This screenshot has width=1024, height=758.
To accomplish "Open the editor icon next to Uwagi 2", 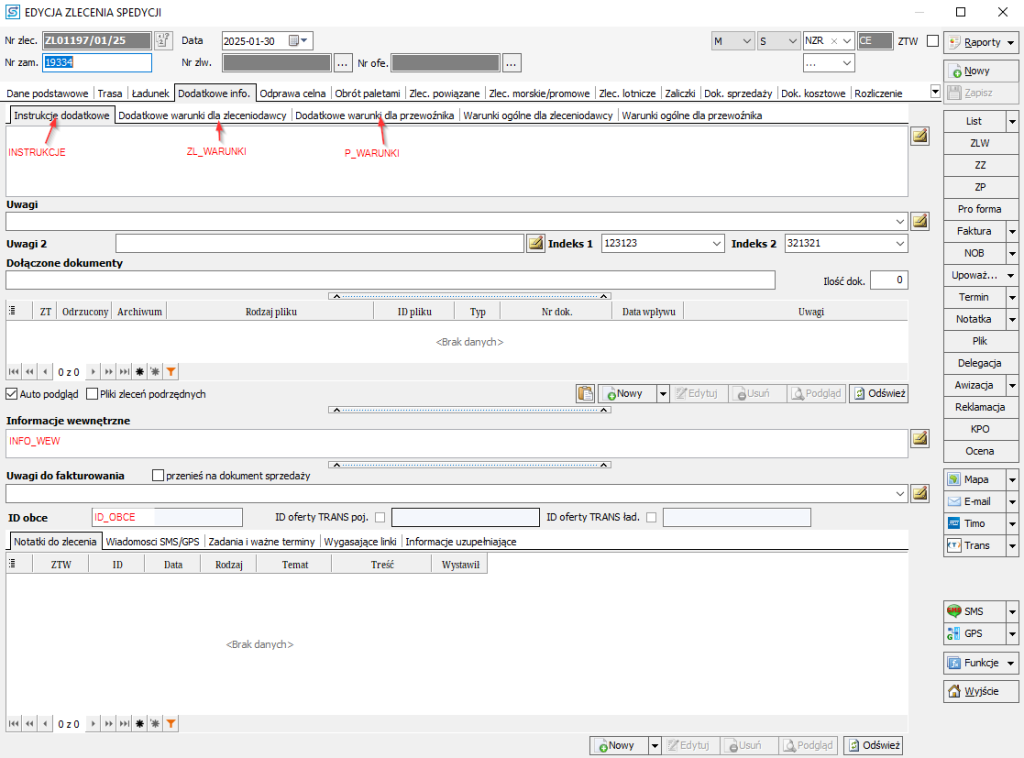I will point(535,243).
